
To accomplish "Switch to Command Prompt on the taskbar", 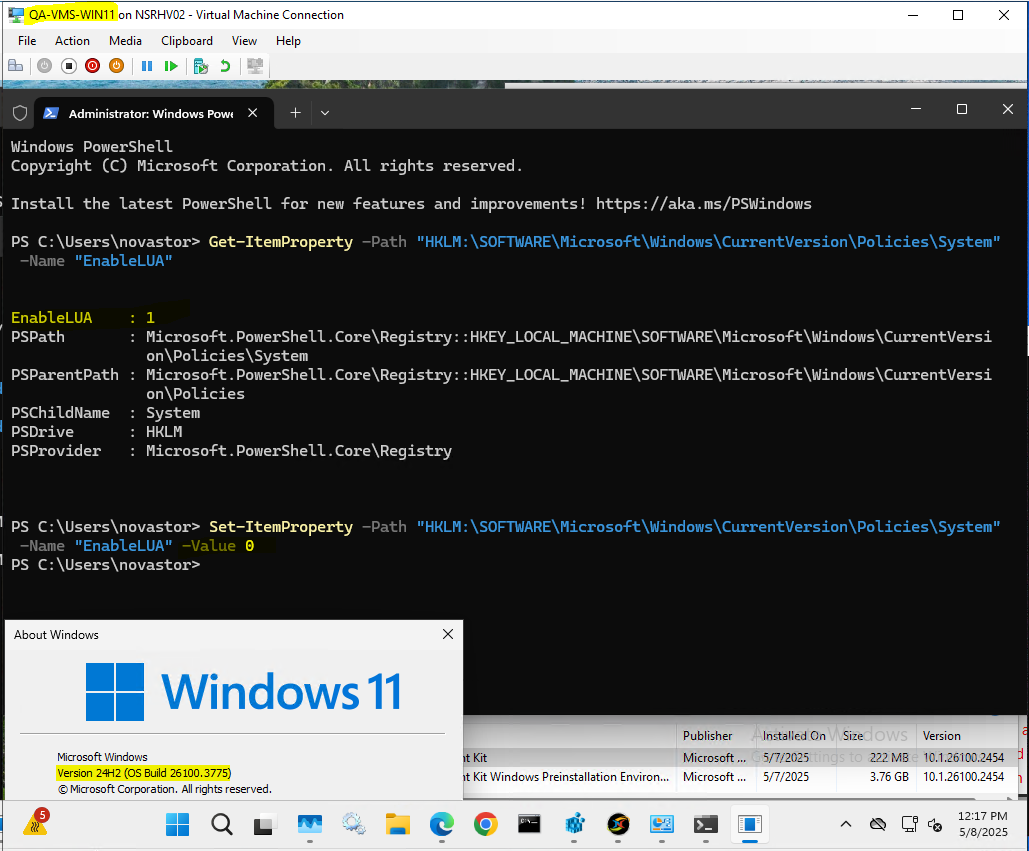I will coord(529,824).
